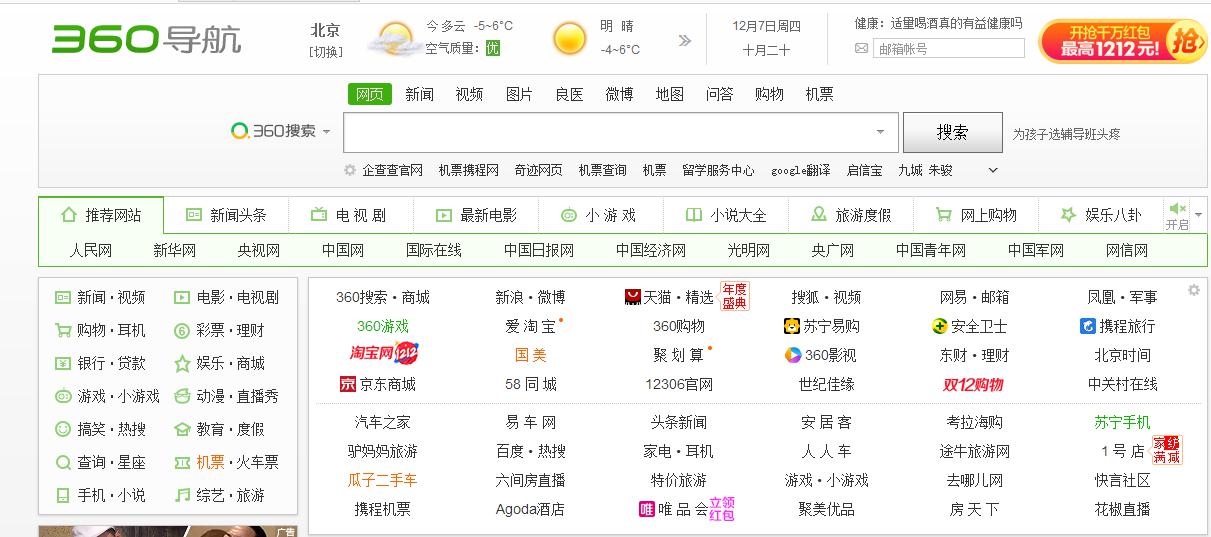The height and width of the screenshot is (537, 1211).
Task: Click the home icon on 推荐网站 tab
Action: click(x=69, y=214)
